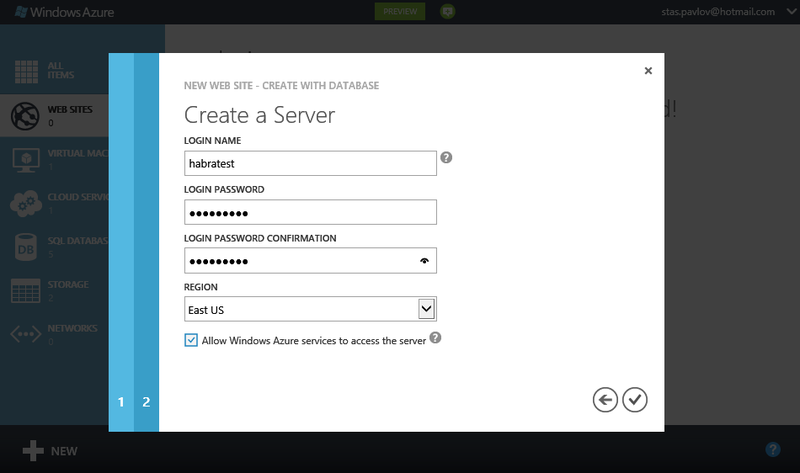
Task: Click the Windows Azure logo
Action: (x=64, y=12)
